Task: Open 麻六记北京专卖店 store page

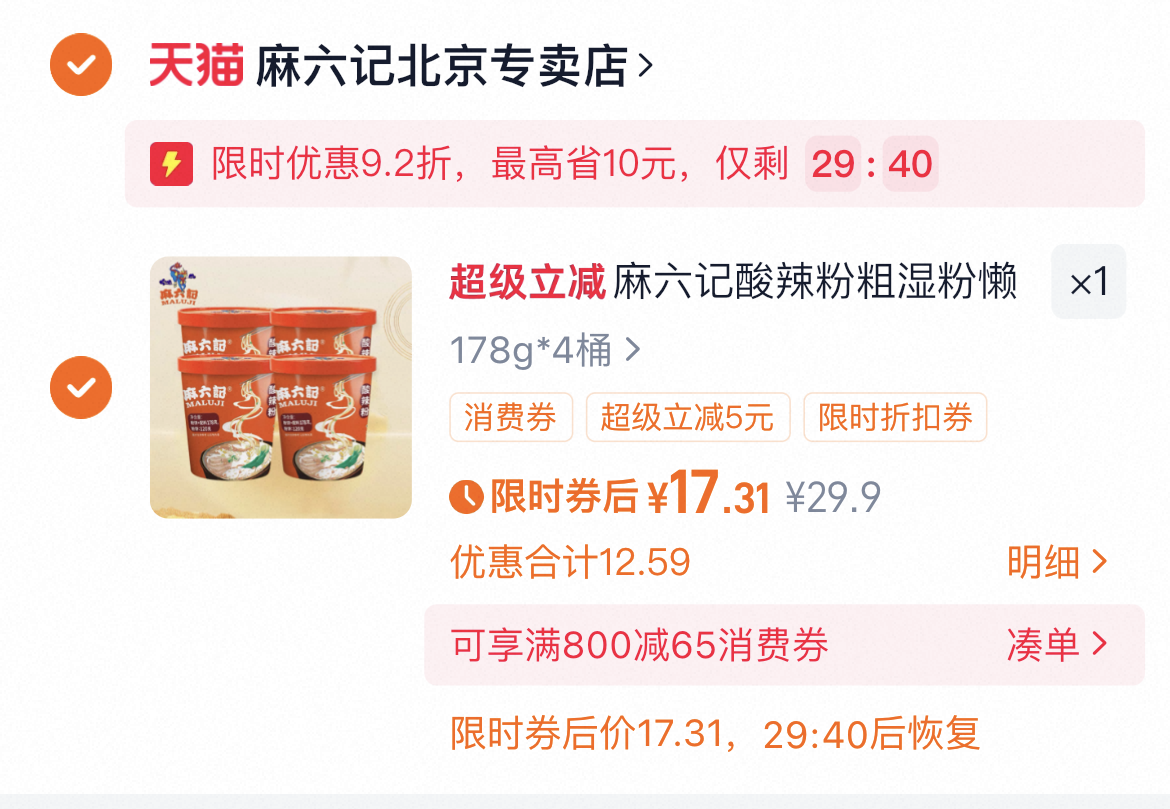Action: 442,66
